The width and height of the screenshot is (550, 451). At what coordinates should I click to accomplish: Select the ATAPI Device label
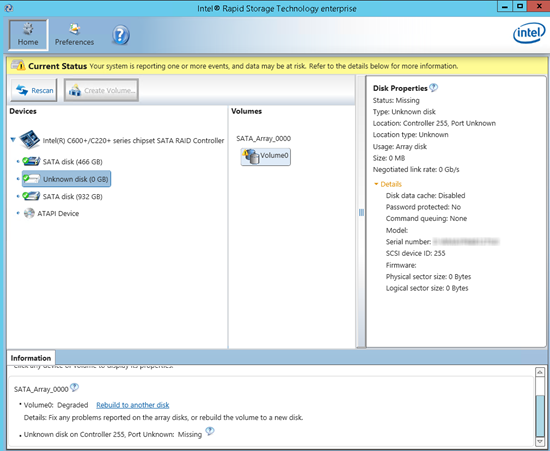(58, 214)
